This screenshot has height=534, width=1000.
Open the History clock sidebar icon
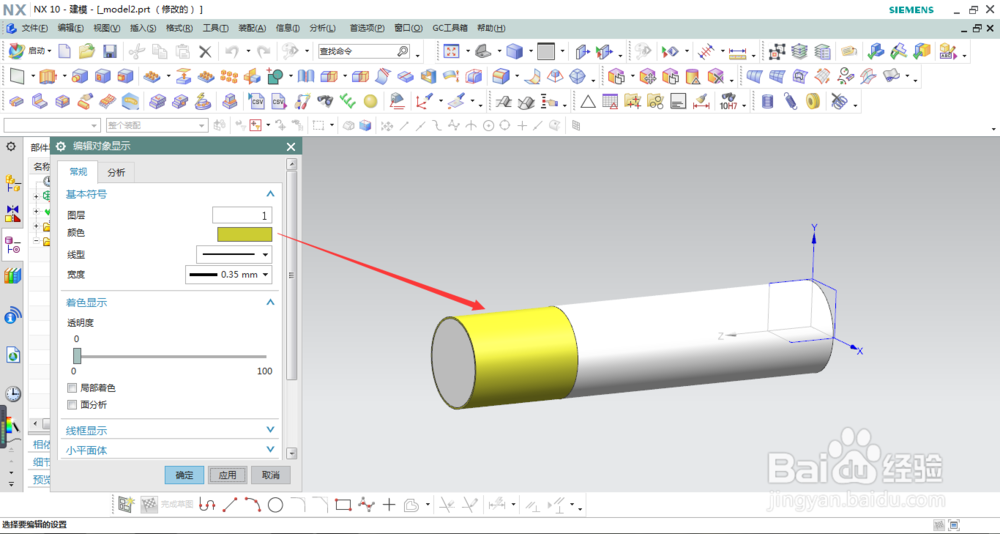tap(12, 394)
